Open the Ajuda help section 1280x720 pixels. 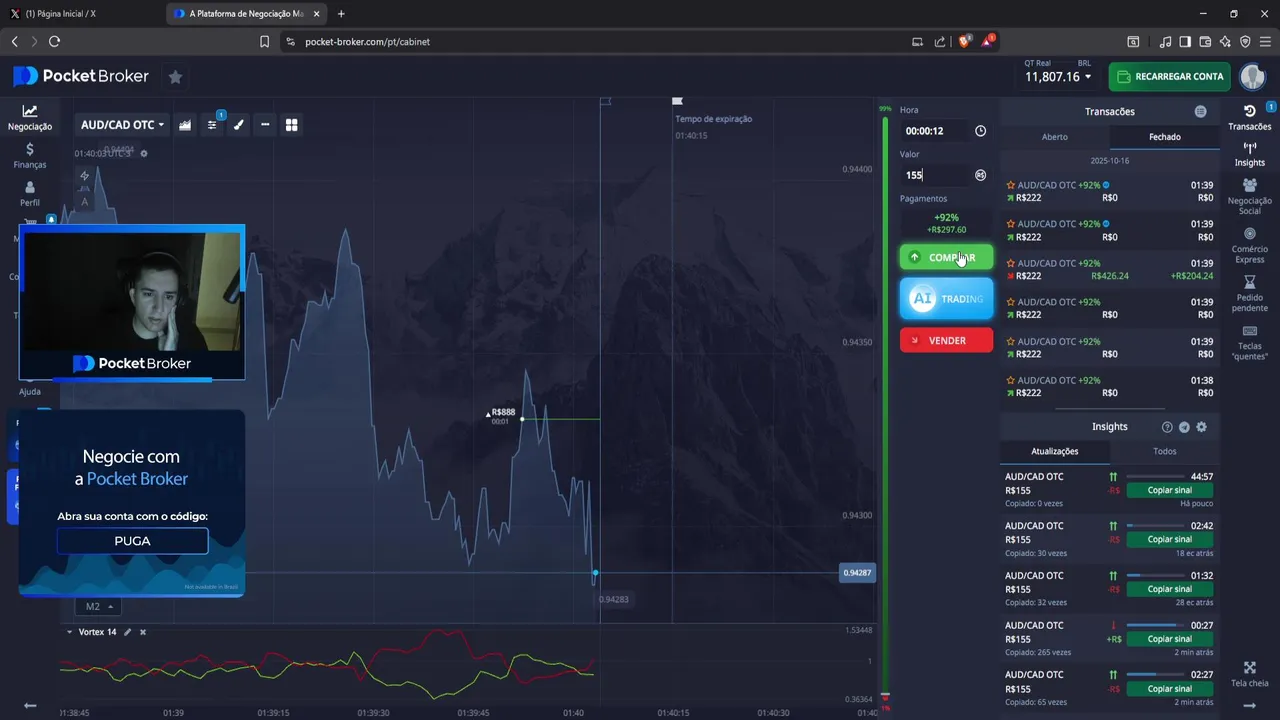coord(30,391)
